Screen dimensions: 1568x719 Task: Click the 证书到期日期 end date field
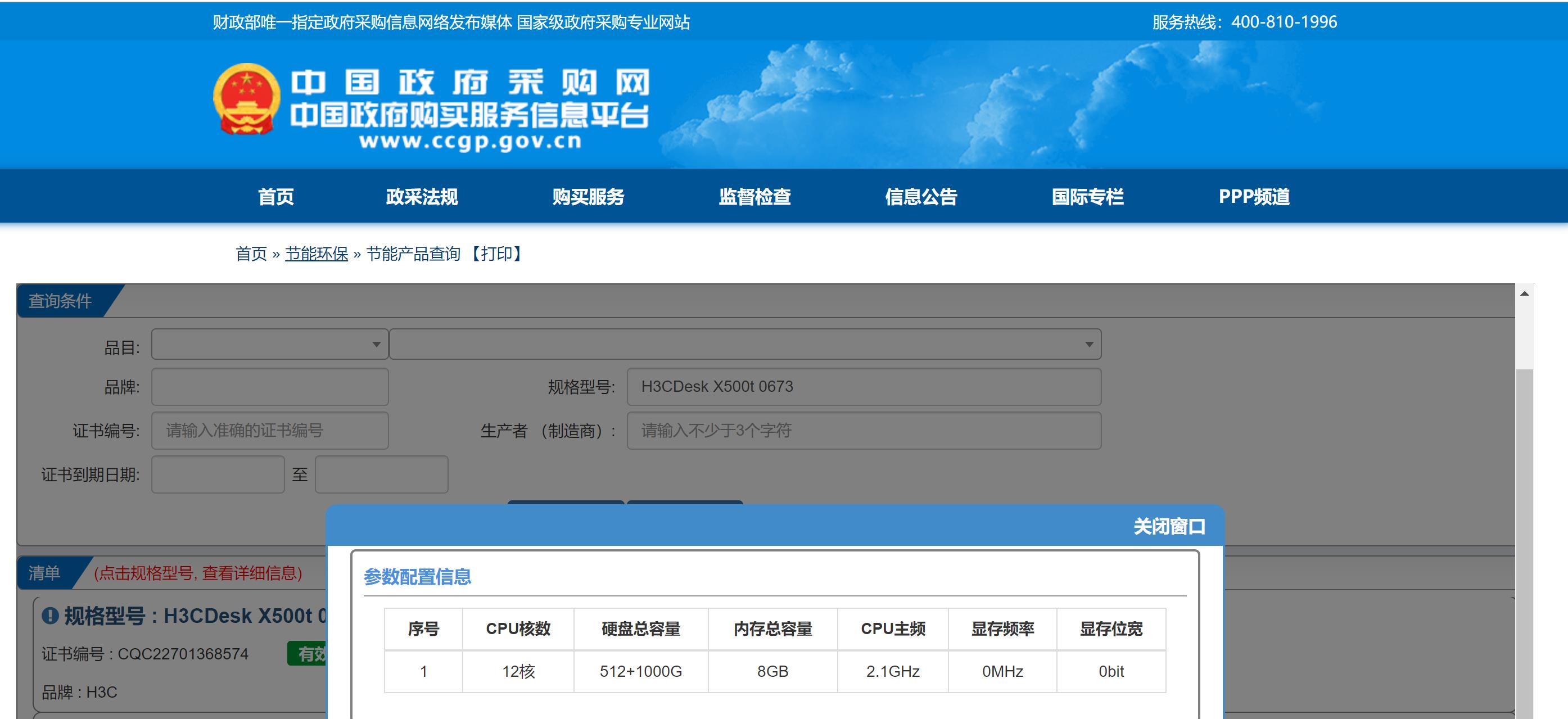382,474
